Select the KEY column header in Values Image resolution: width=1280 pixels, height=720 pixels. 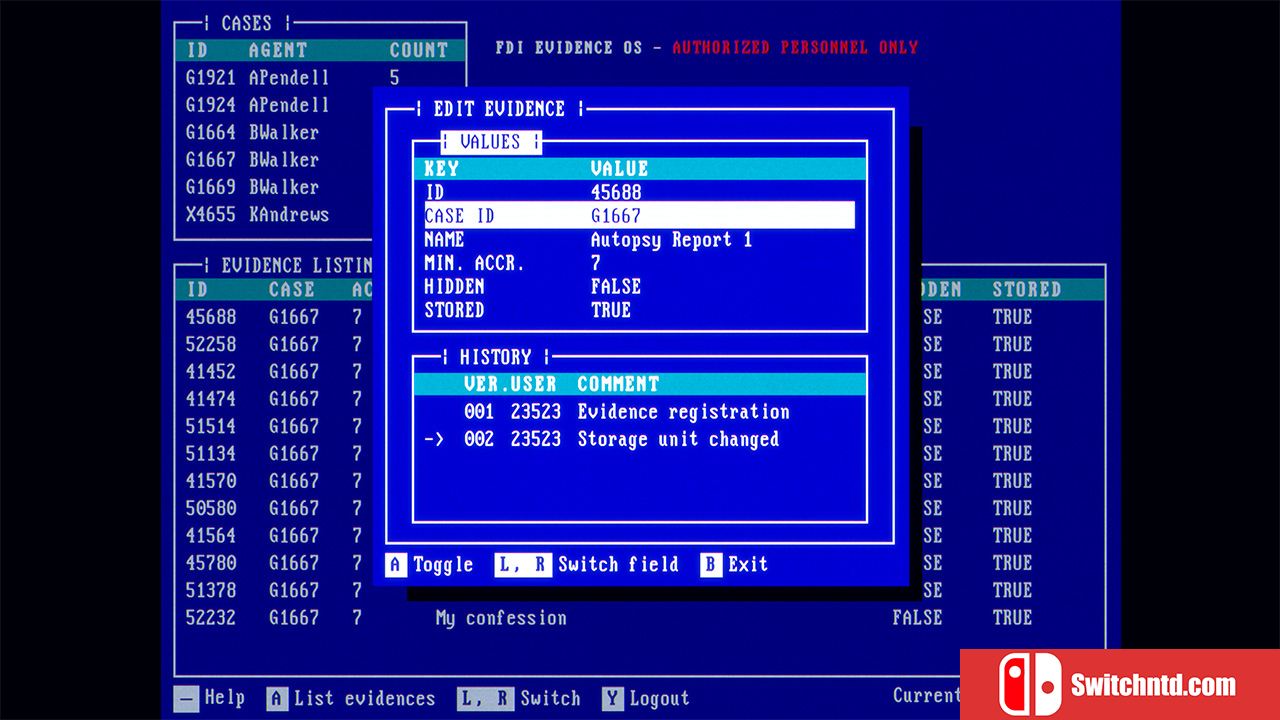(442, 169)
